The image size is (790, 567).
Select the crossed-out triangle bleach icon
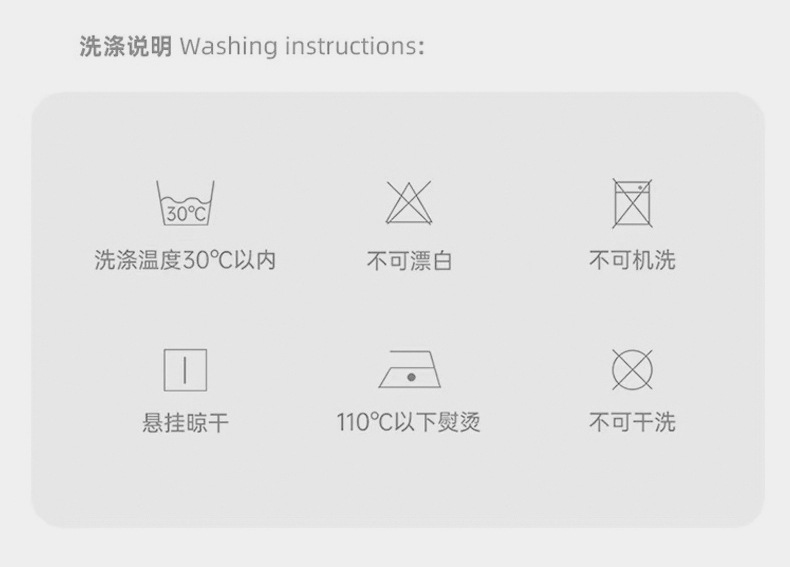tap(409, 203)
